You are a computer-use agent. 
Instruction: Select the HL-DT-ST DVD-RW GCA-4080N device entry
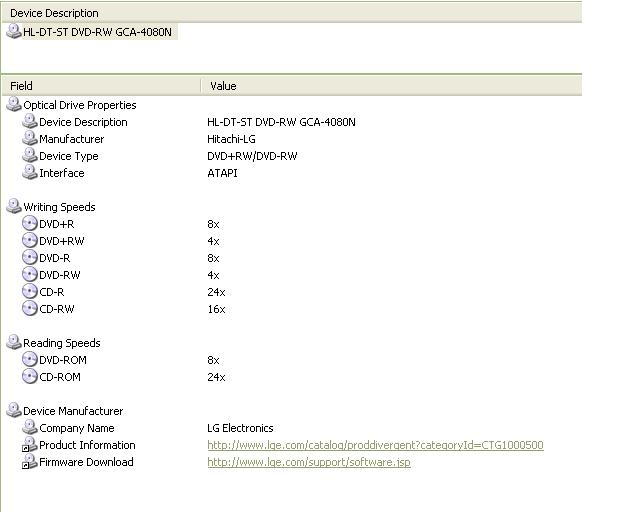(x=92, y=32)
